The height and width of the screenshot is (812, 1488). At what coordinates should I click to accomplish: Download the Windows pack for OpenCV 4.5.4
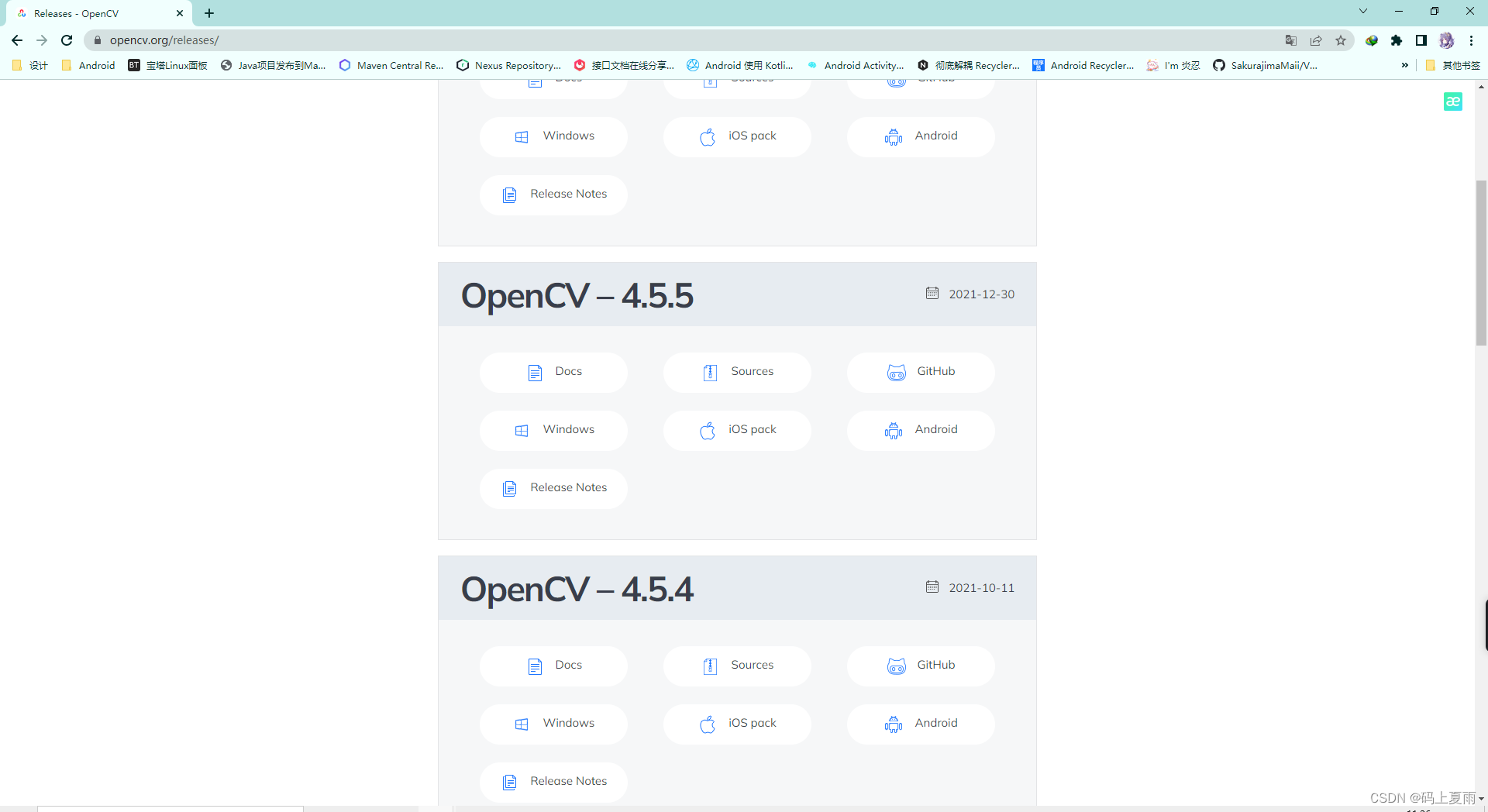tap(553, 723)
